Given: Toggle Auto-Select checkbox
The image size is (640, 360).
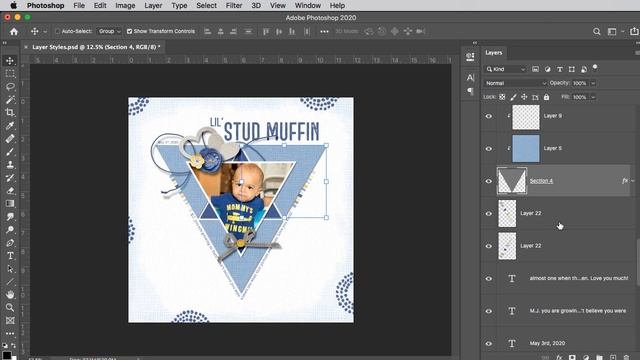Looking at the screenshot, I should pyautogui.click(x=58, y=31).
